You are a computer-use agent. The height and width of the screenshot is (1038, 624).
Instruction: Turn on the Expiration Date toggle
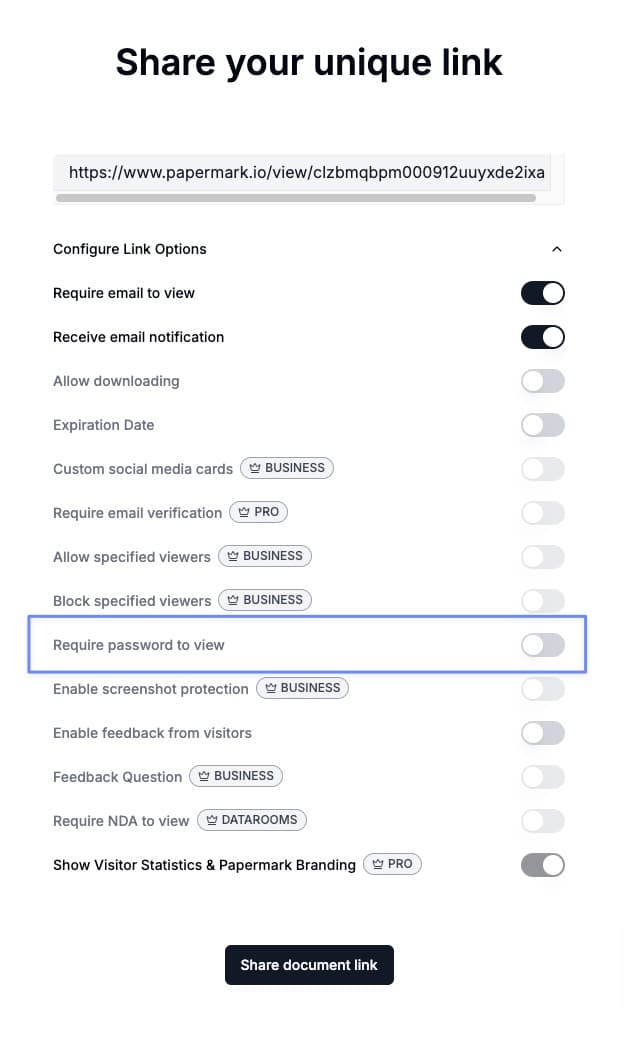pyautogui.click(x=543, y=425)
